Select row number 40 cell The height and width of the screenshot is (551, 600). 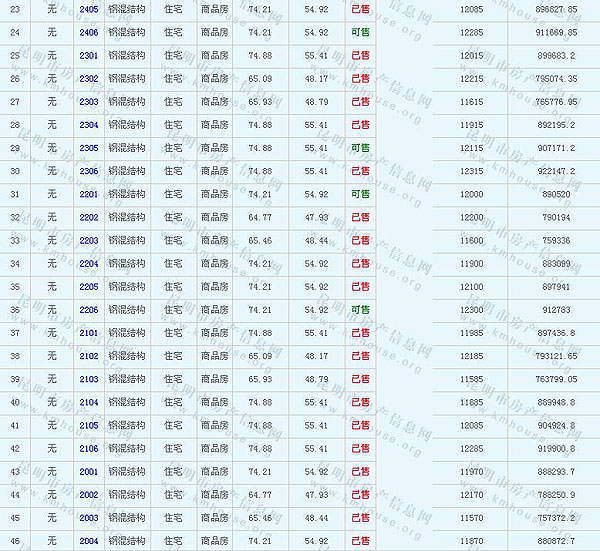click(15, 402)
